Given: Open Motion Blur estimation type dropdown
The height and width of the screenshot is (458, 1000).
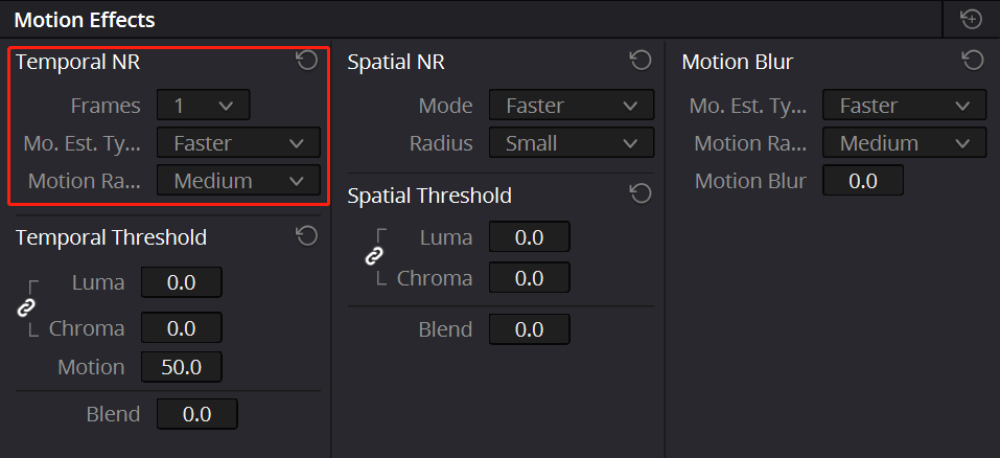Looking at the screenshot, I should tap(897, 105).
